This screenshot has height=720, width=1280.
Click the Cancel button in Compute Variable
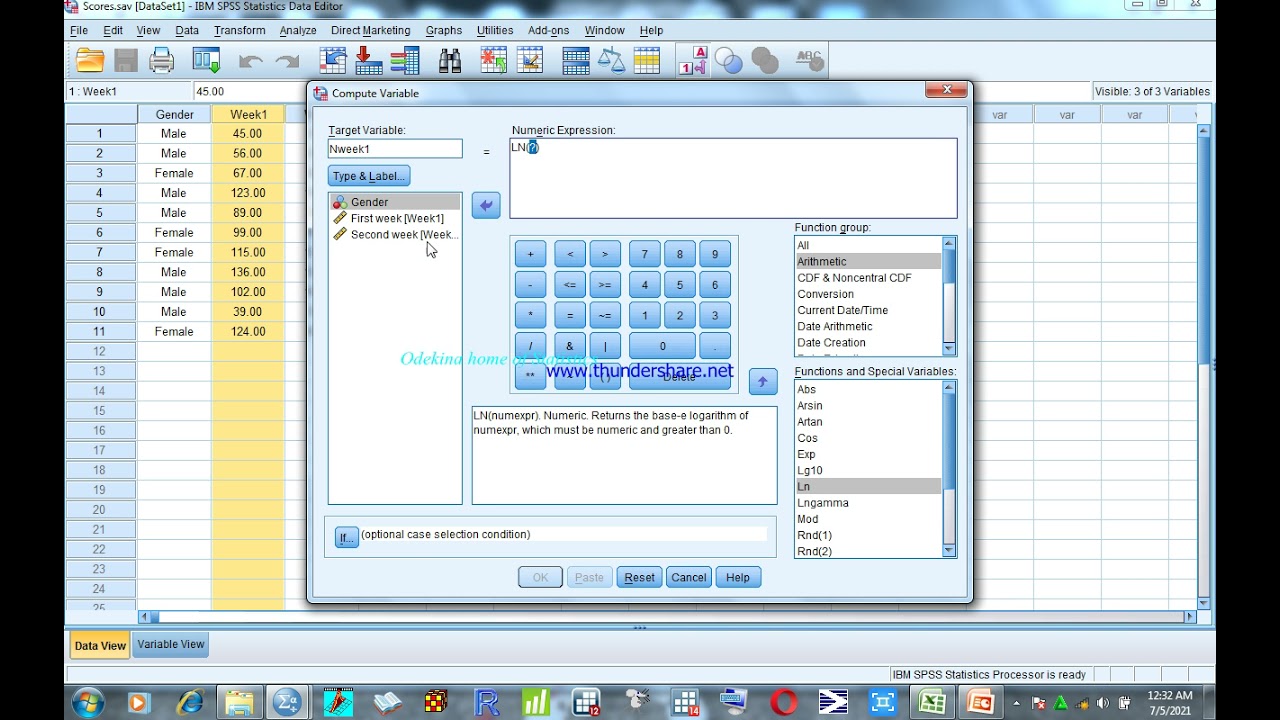coord(689,577)
